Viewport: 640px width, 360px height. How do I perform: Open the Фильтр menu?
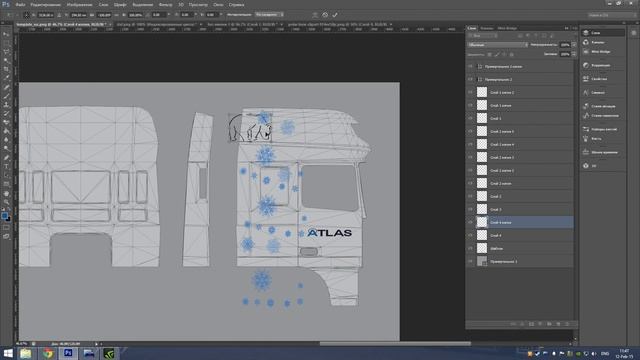point(165,4)
